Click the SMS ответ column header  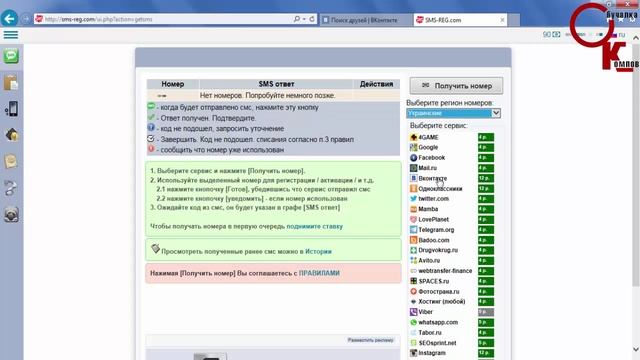(276, 84)
